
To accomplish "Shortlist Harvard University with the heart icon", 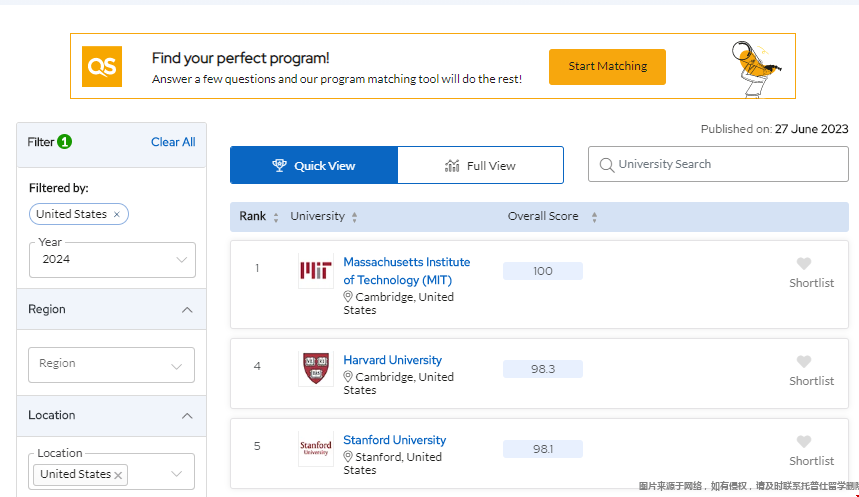I will pos(803,362).
